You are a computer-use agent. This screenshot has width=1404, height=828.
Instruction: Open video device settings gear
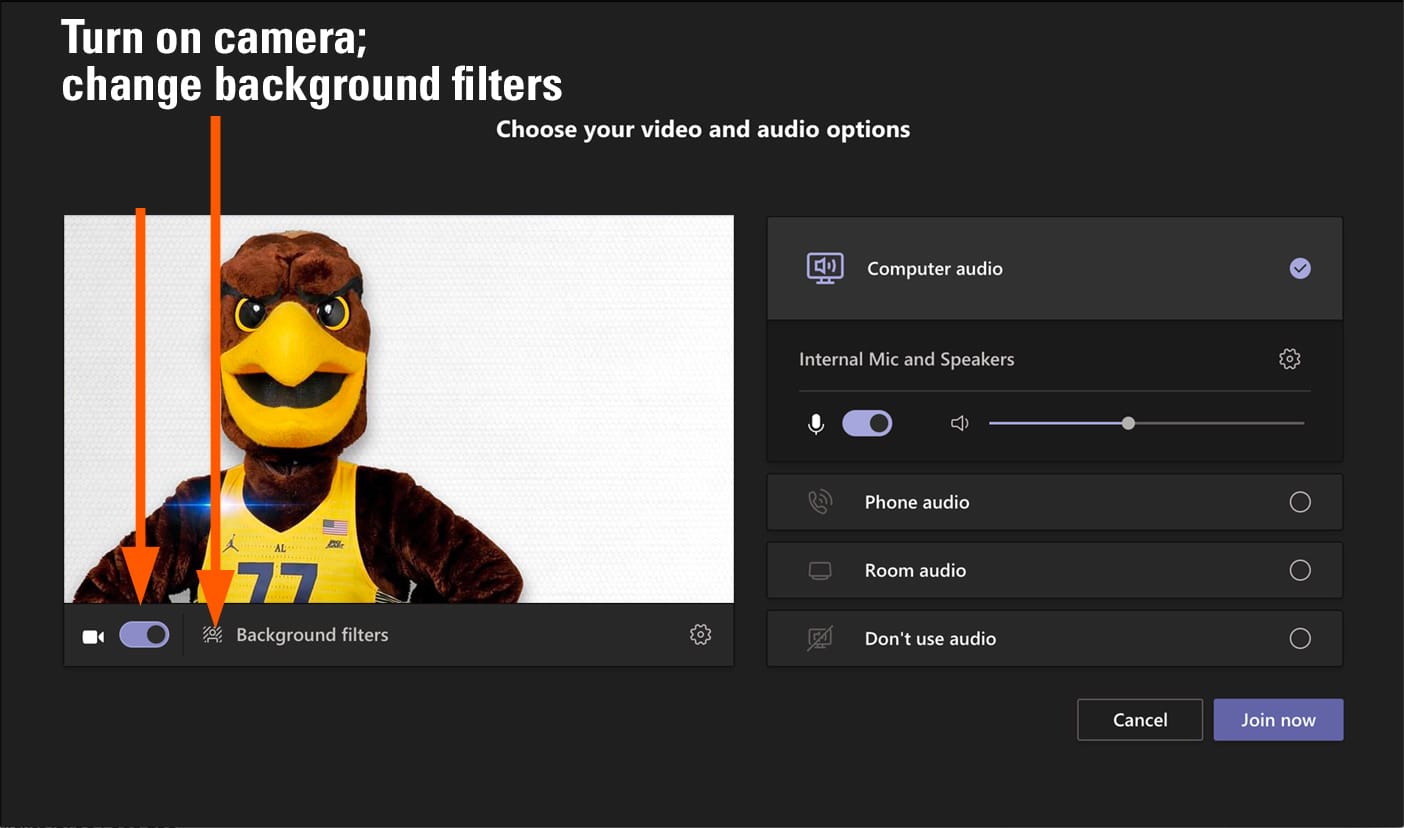click(700, 635)
